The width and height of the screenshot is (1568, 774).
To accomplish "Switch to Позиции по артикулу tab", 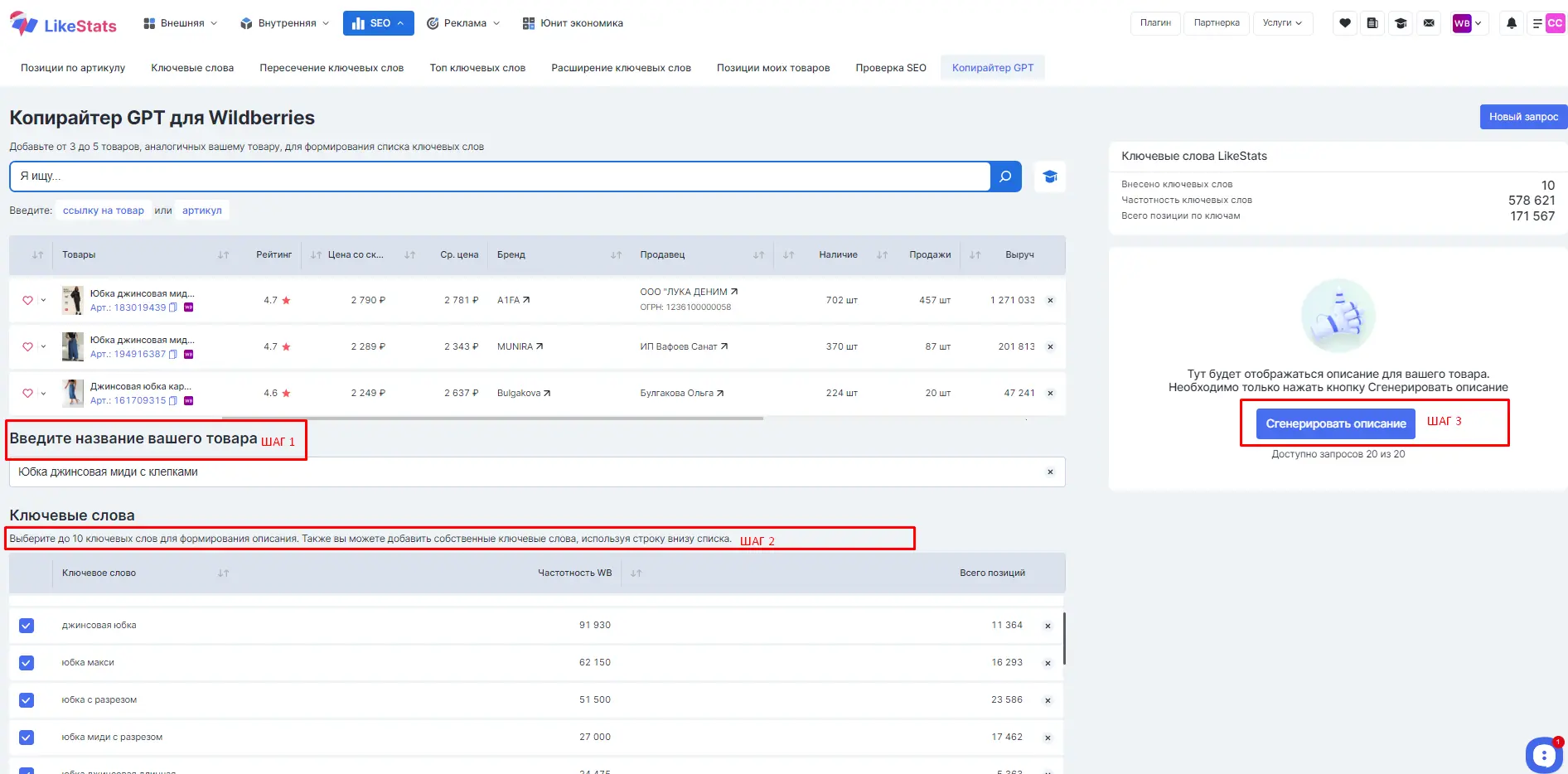I will pos(73,68).
